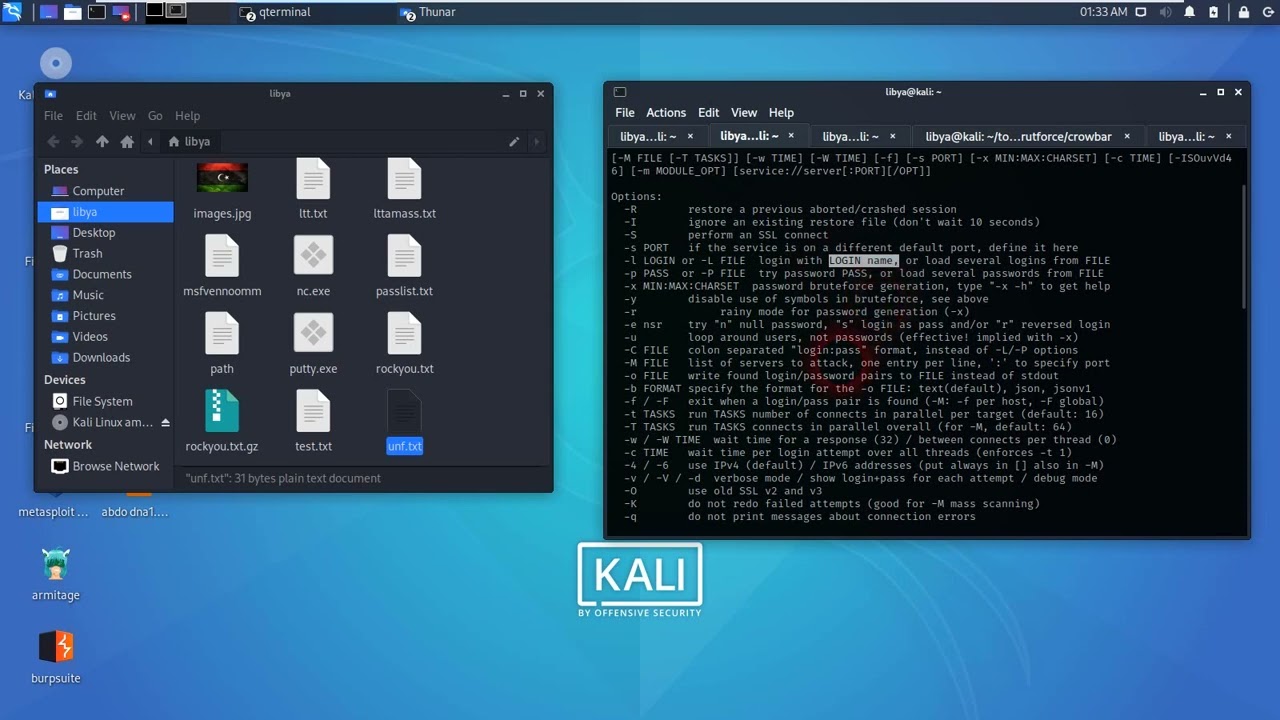Select the ltt.txt file

tap(313, 189)
